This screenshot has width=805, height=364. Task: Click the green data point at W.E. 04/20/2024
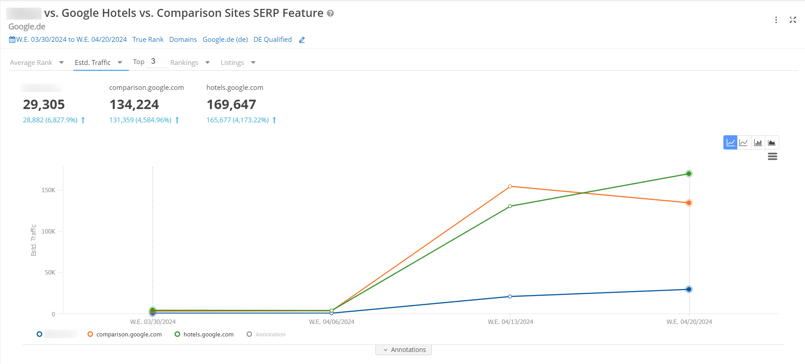688,174
